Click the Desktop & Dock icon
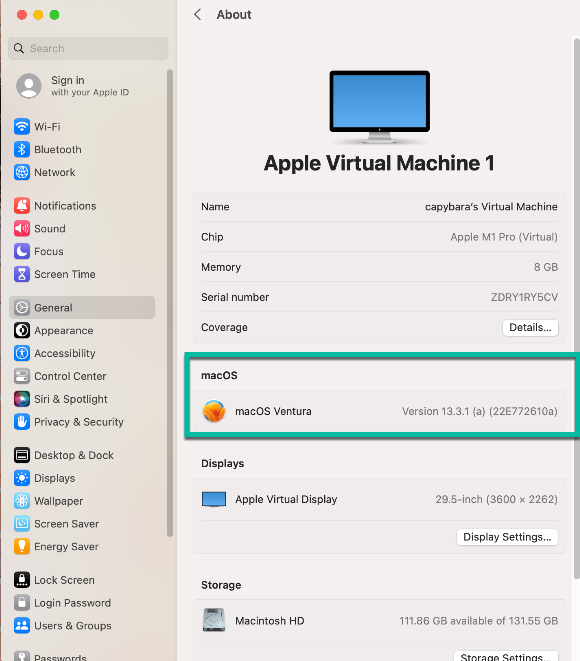 [21, 455]
